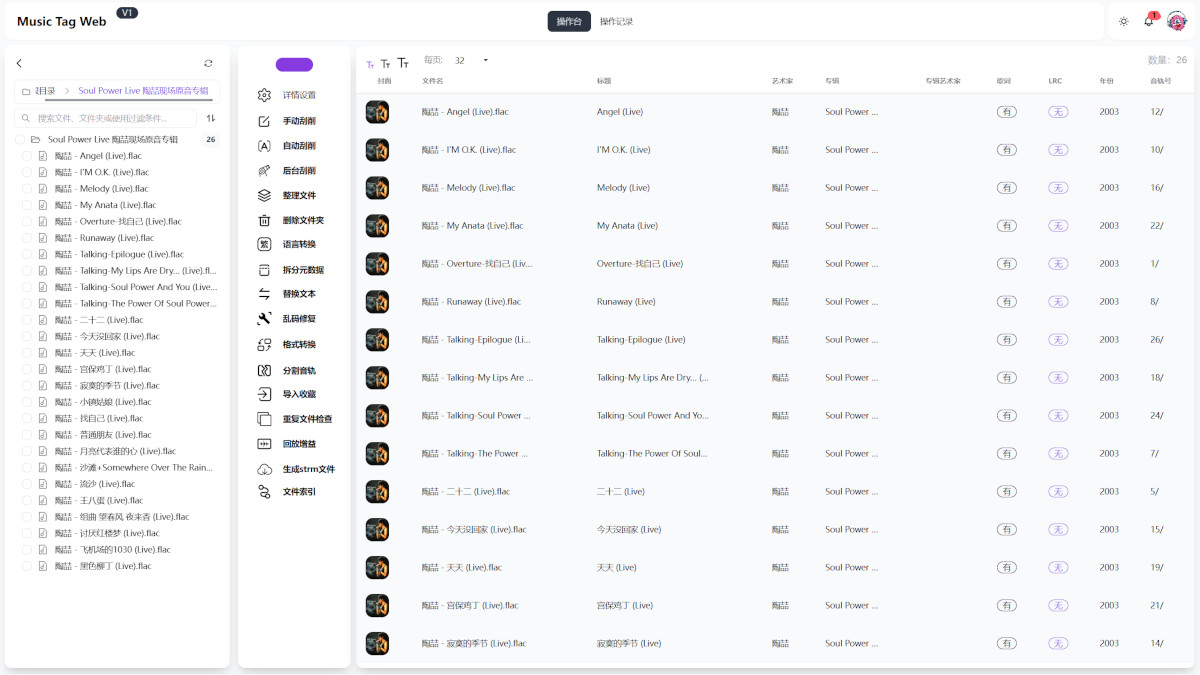
Task: Open the sort order control beside search
Action: (x=211, y=118)
